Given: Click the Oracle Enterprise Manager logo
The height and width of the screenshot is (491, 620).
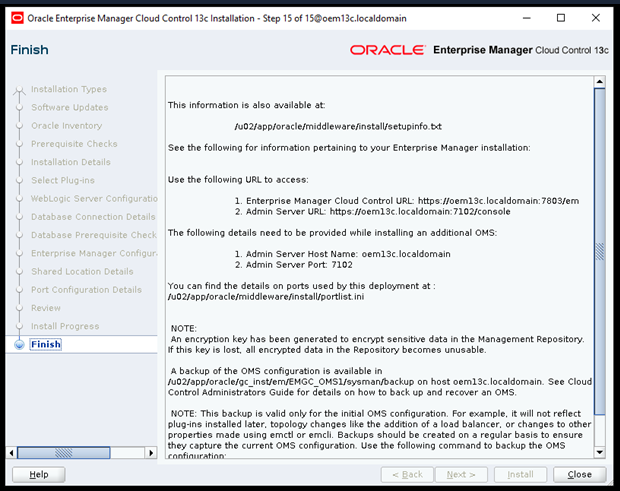Looking at the screenshot, I should 479,50.
